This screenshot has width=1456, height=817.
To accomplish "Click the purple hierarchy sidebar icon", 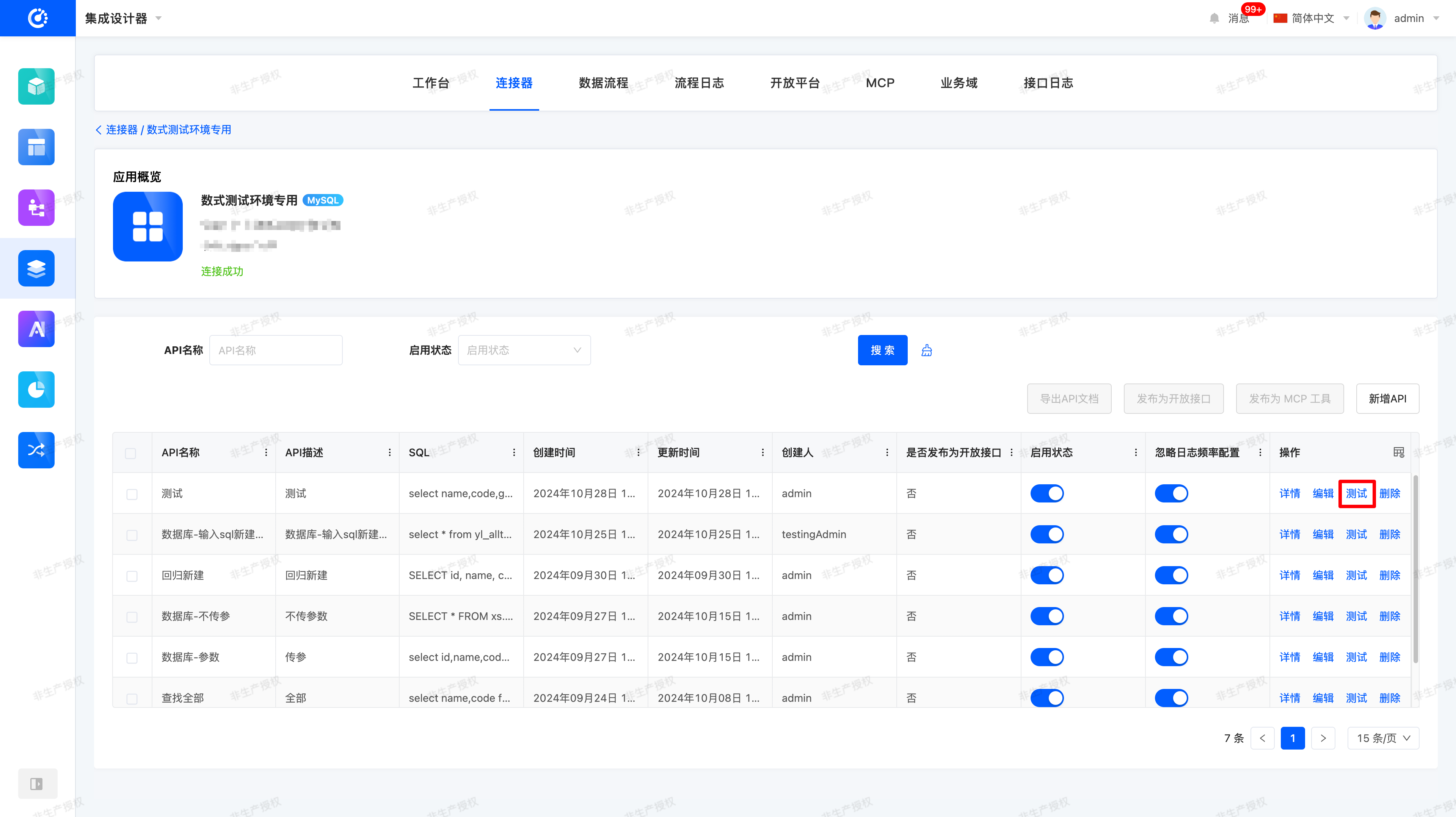I will (x=36, y=207).
